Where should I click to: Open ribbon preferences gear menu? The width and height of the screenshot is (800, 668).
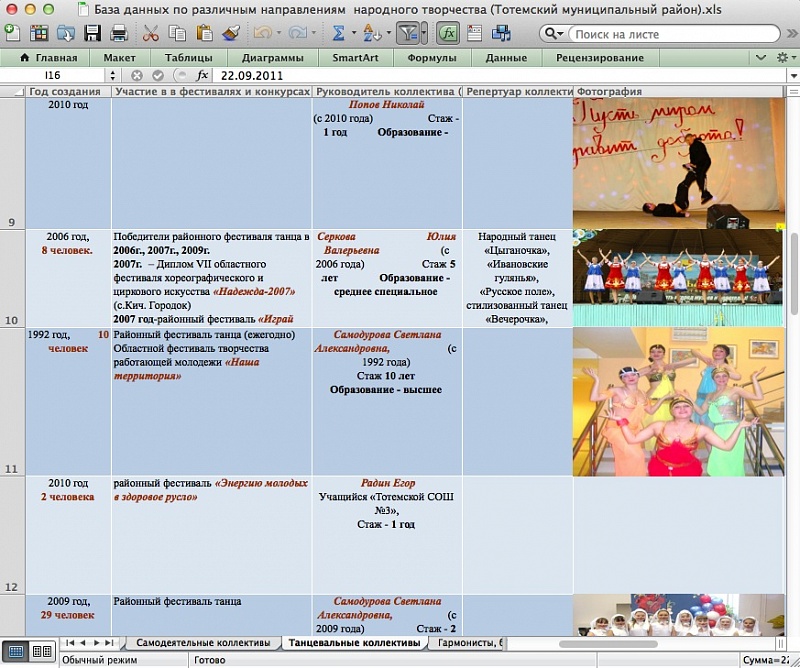[785, 58]
